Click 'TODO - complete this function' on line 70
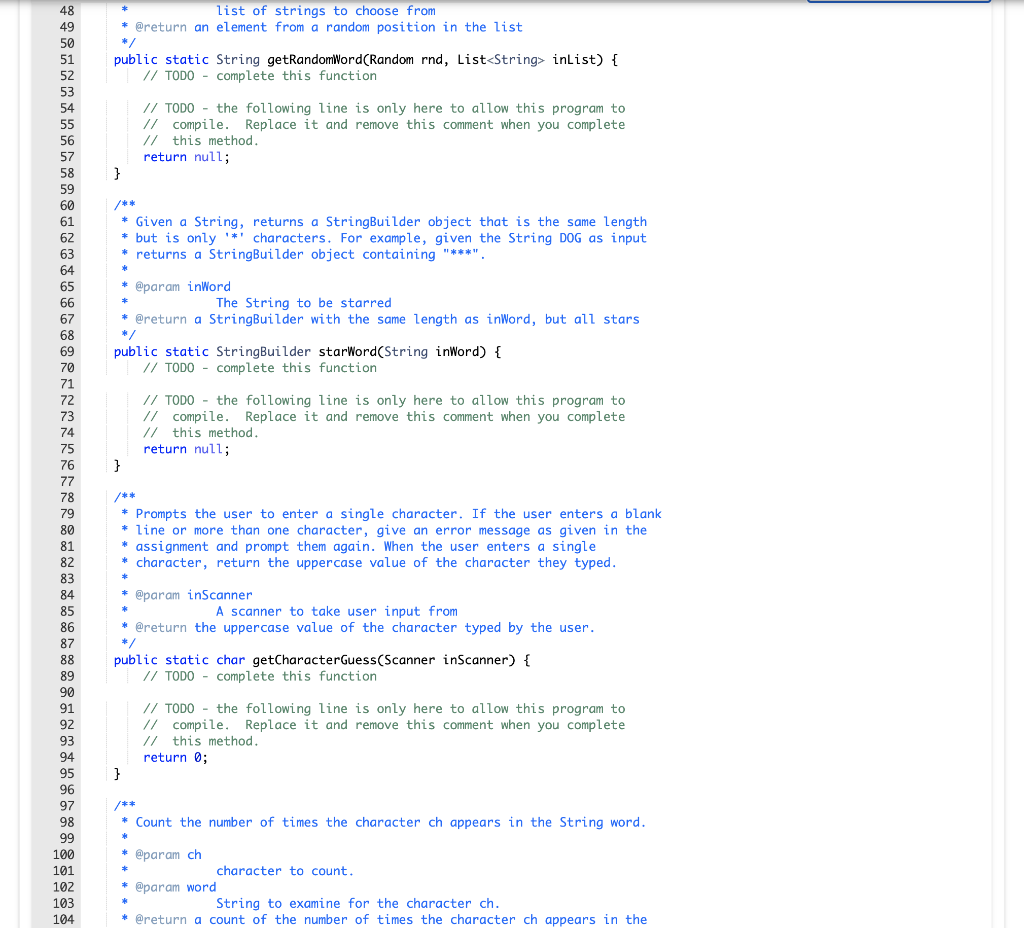The height and width of the screenshot is (928, 1024). (260, 368)
